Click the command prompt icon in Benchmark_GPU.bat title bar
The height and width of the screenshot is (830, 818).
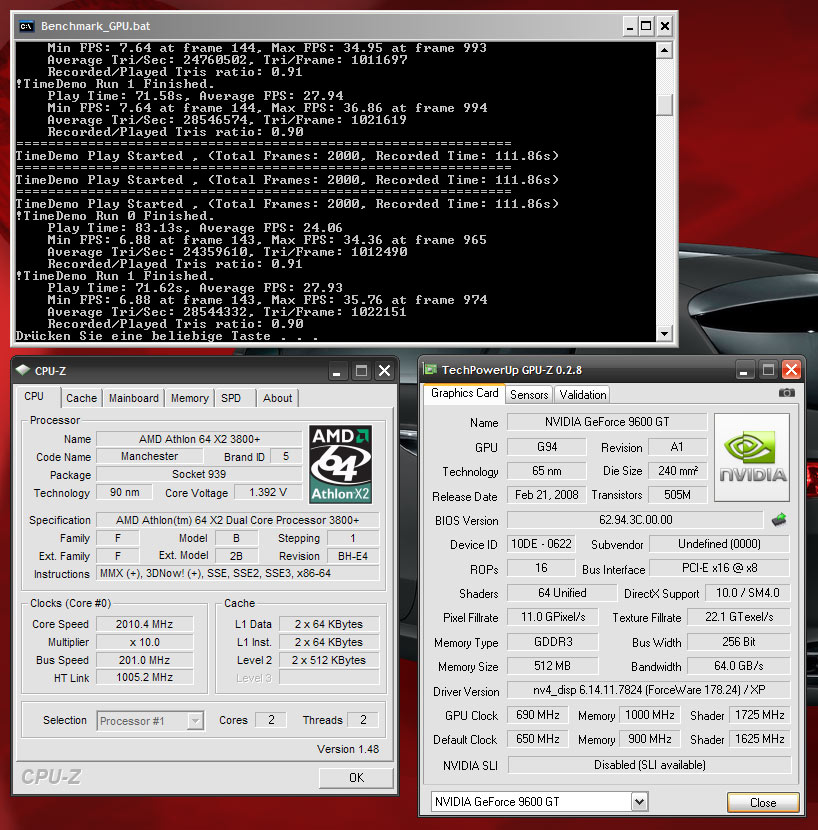coord(26,26)
